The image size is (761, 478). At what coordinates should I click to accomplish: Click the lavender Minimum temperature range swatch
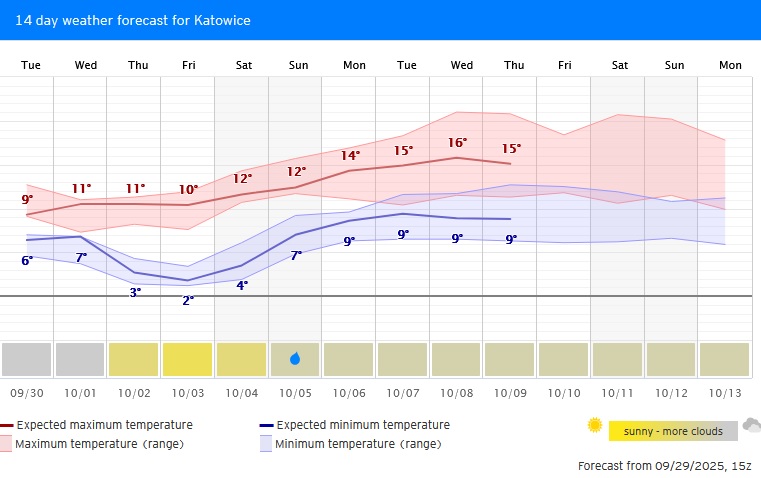pyautogui.click(x=266, y=443)
